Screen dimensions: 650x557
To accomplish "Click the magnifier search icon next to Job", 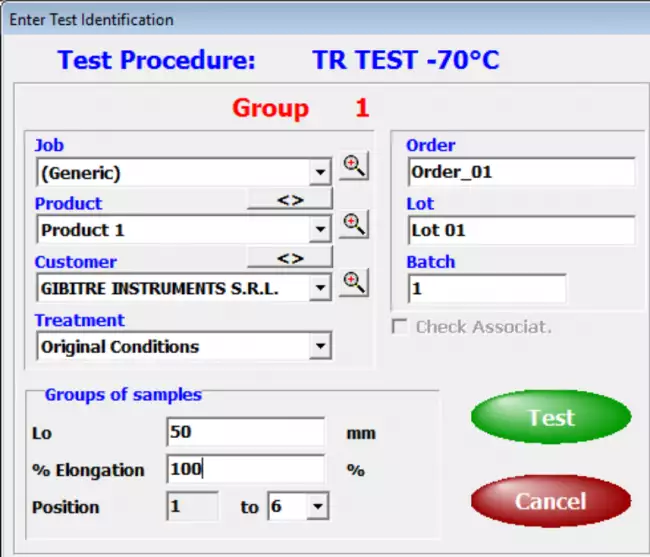I will pyautogui.click(x=353, y=167).
